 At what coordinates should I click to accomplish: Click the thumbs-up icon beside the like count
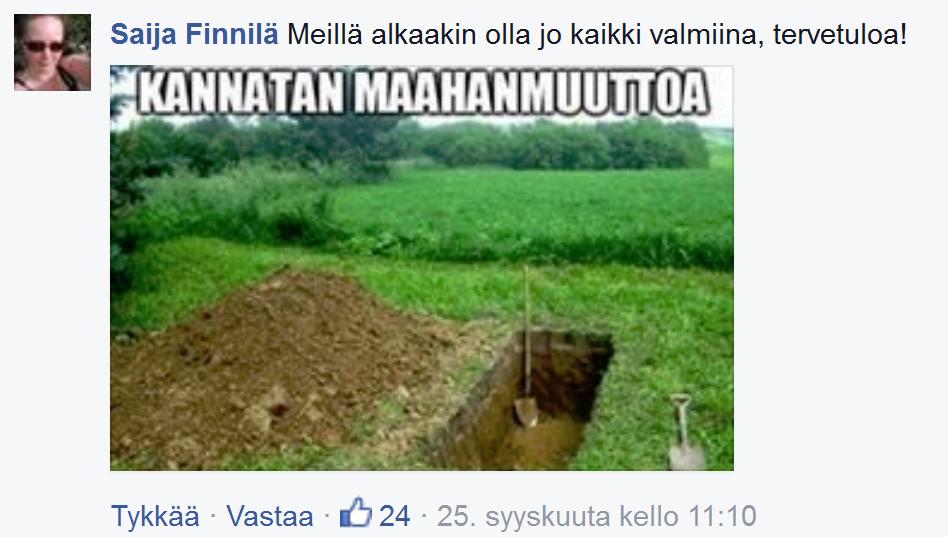356,514
